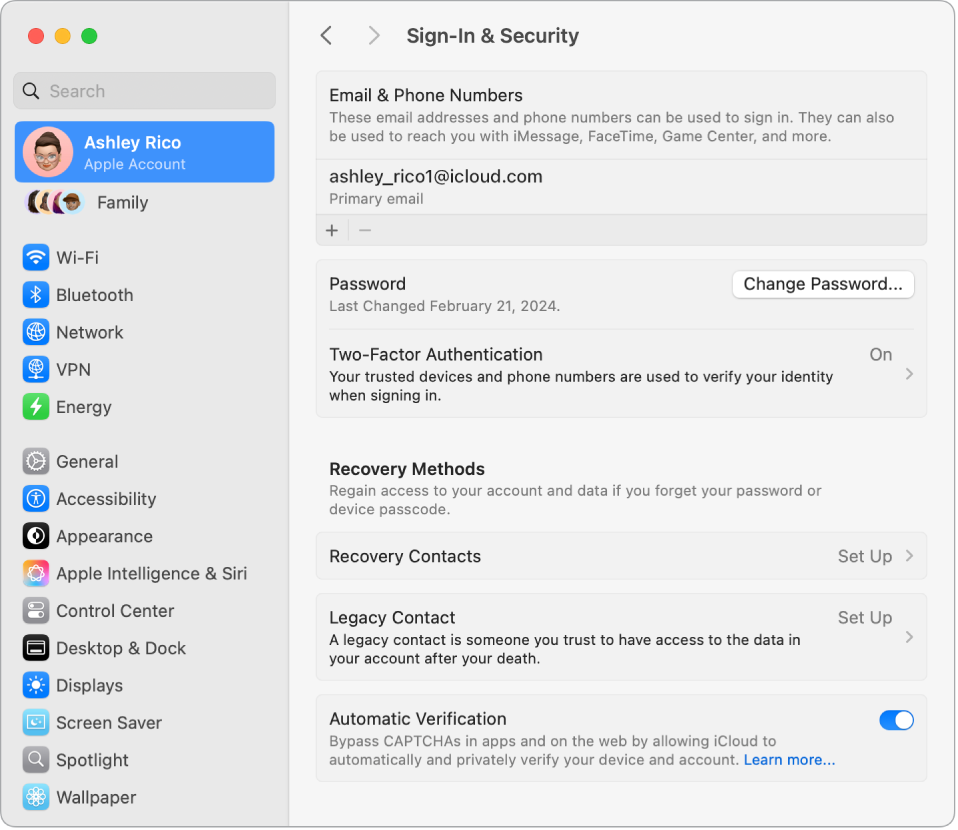The image size is (958, 830).
Task: Open the Learn more link
Action: (x=788, y=759)
